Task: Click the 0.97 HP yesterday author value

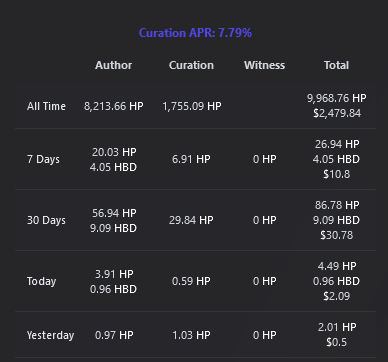Action: [114, 335]
